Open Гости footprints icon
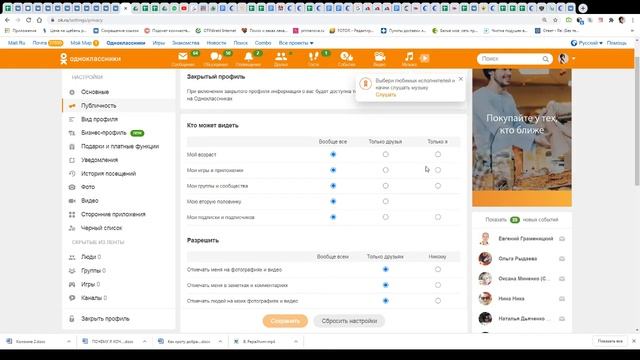Viewport: 640px width, 360px height. pos(313,57)
